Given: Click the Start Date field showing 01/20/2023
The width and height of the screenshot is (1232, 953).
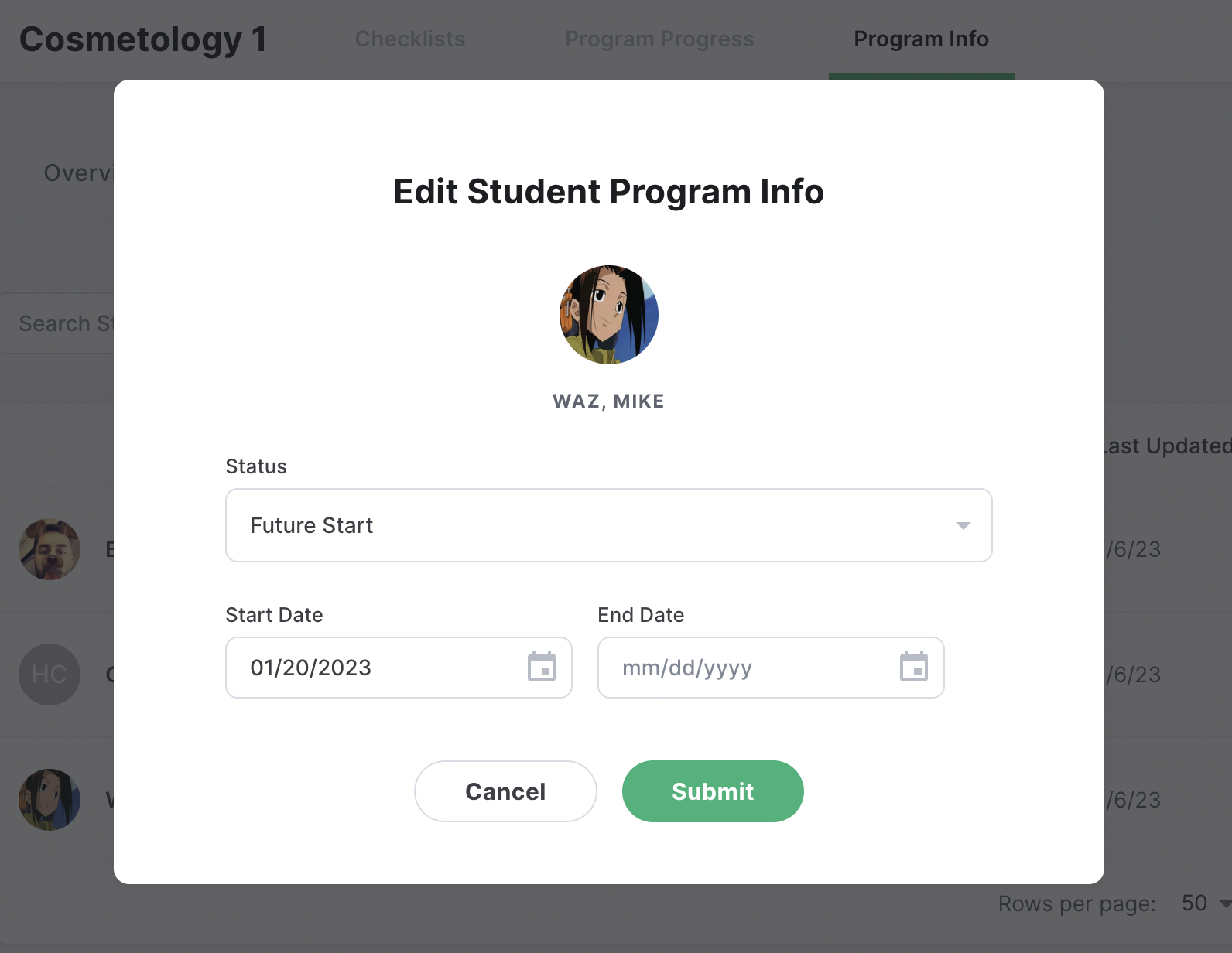Looking at the screenshot, I should point(399,668).
